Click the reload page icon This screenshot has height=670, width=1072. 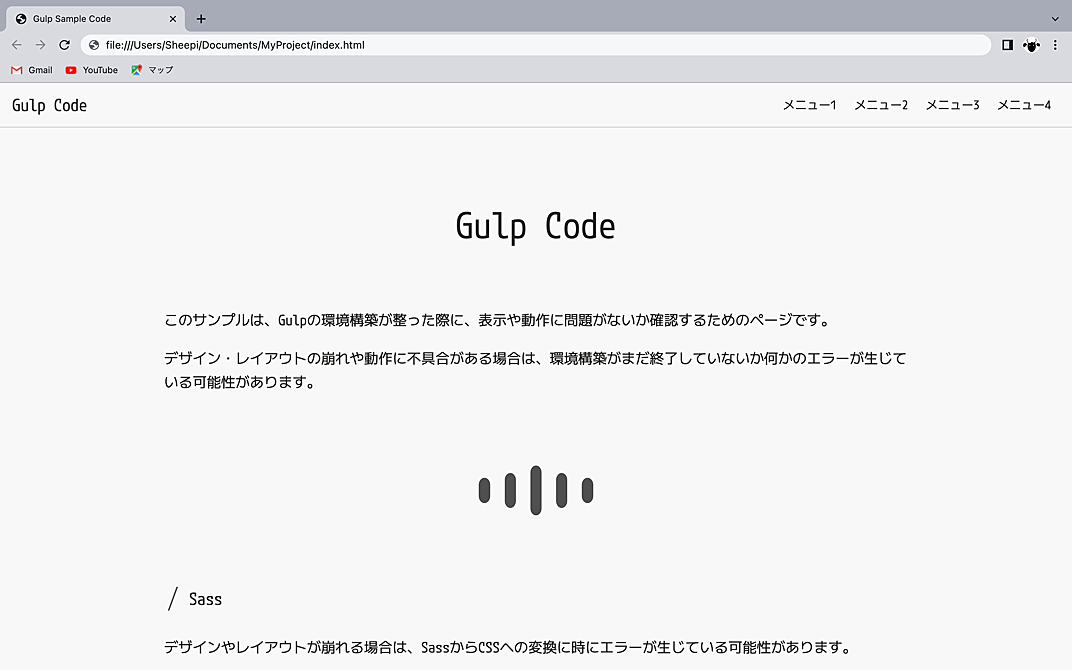click(64, 45)
